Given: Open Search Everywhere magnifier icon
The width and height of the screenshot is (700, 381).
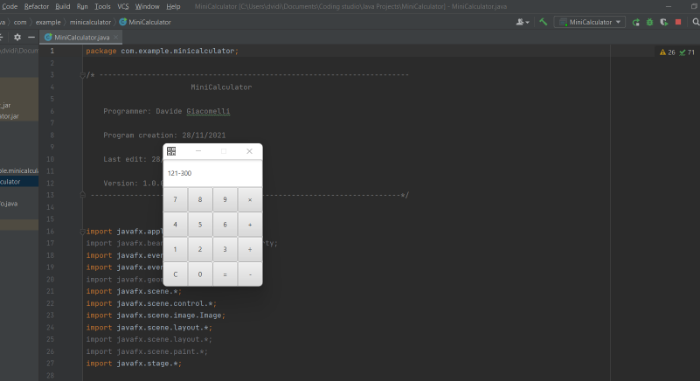Looking at the screenshot, I should [696, 22].
